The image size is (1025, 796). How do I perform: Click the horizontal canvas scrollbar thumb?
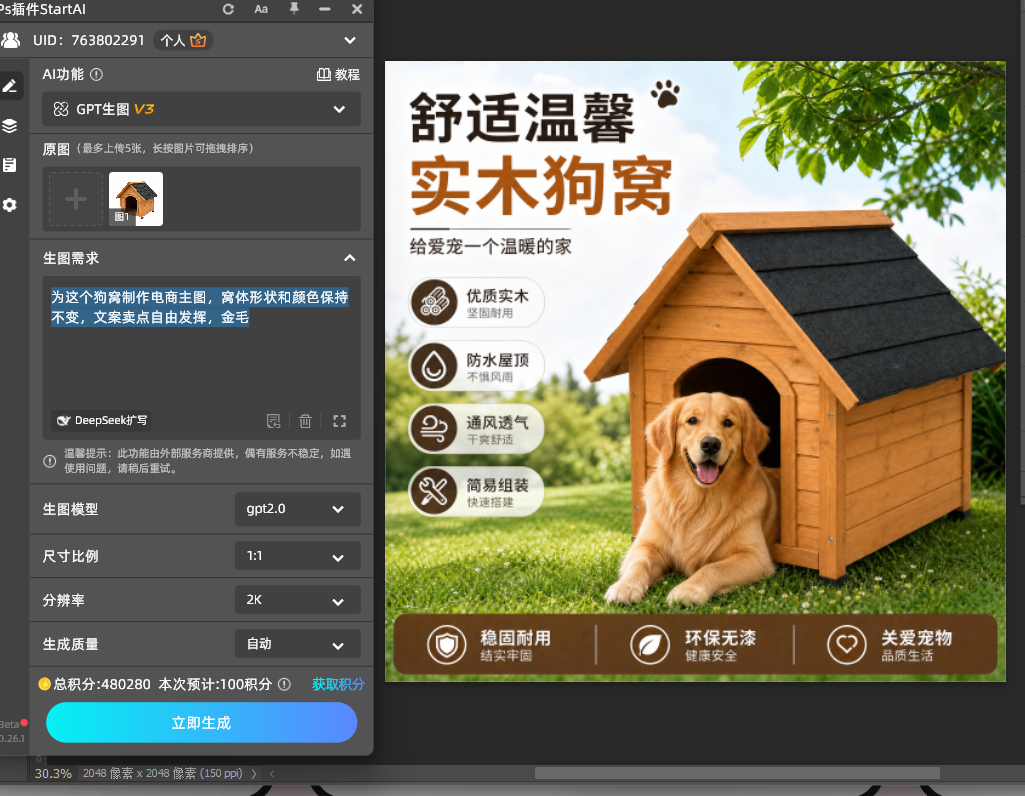(x=737, y=773)
